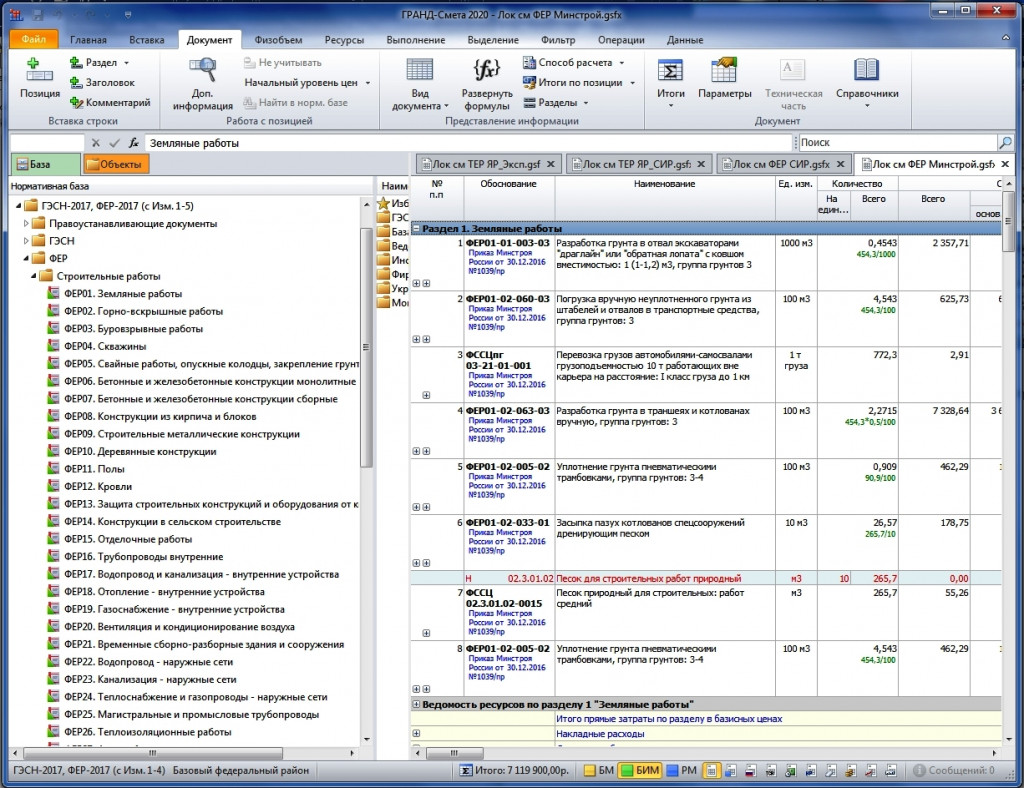The height and width of the screenshot is (788, 1024).
Task: Open the Накладные расходы link
Action: (x=600, y=734)
